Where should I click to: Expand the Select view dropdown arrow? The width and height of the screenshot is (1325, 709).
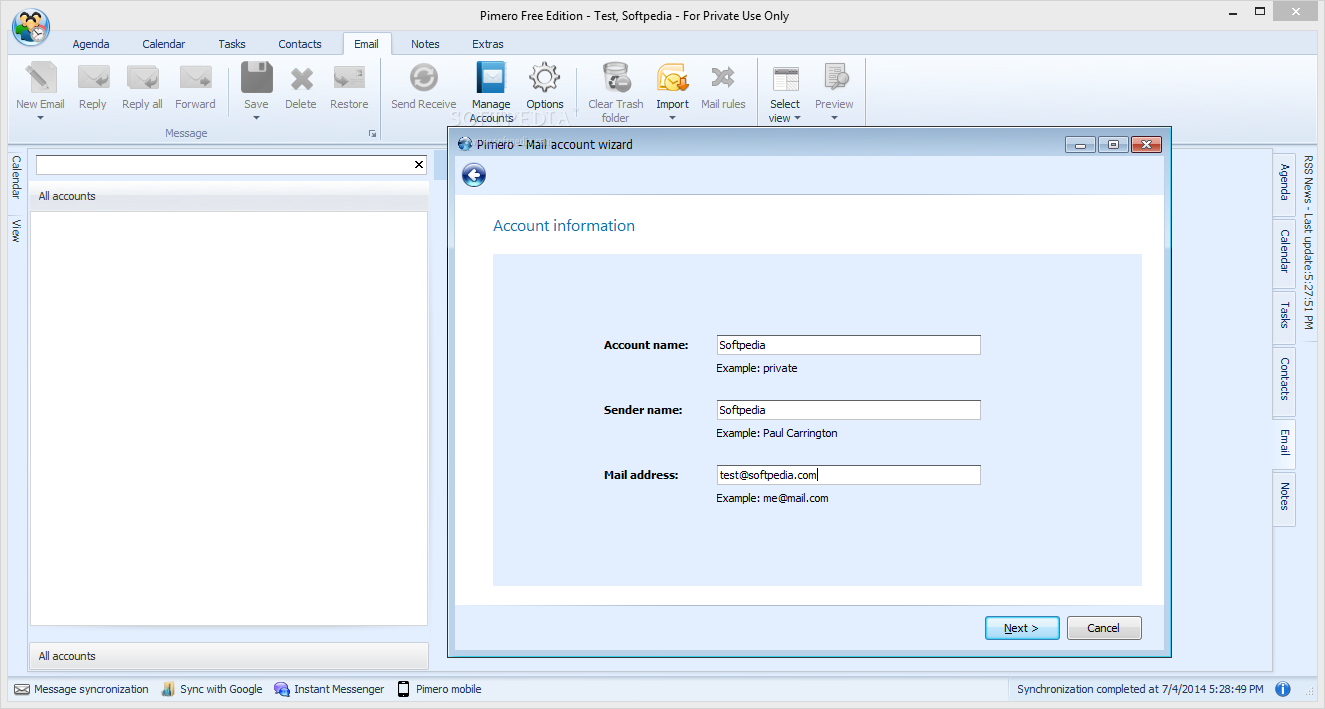pos(798,118)
